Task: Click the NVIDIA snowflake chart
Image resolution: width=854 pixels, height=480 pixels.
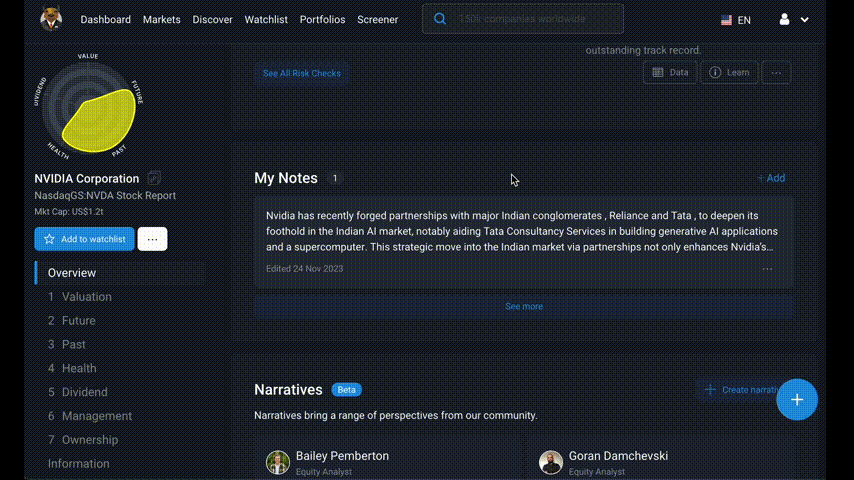Action: (x=89, y=107)
